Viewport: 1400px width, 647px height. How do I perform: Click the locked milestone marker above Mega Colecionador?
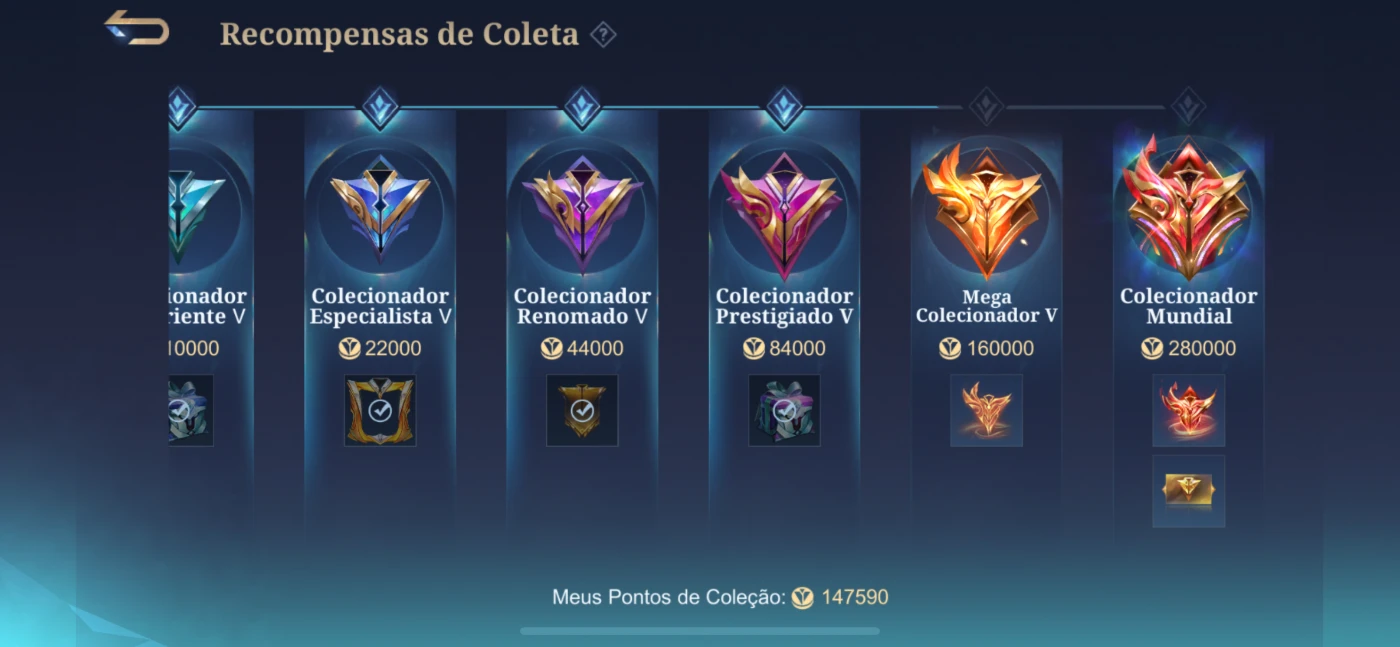click(x=986, y=107)
